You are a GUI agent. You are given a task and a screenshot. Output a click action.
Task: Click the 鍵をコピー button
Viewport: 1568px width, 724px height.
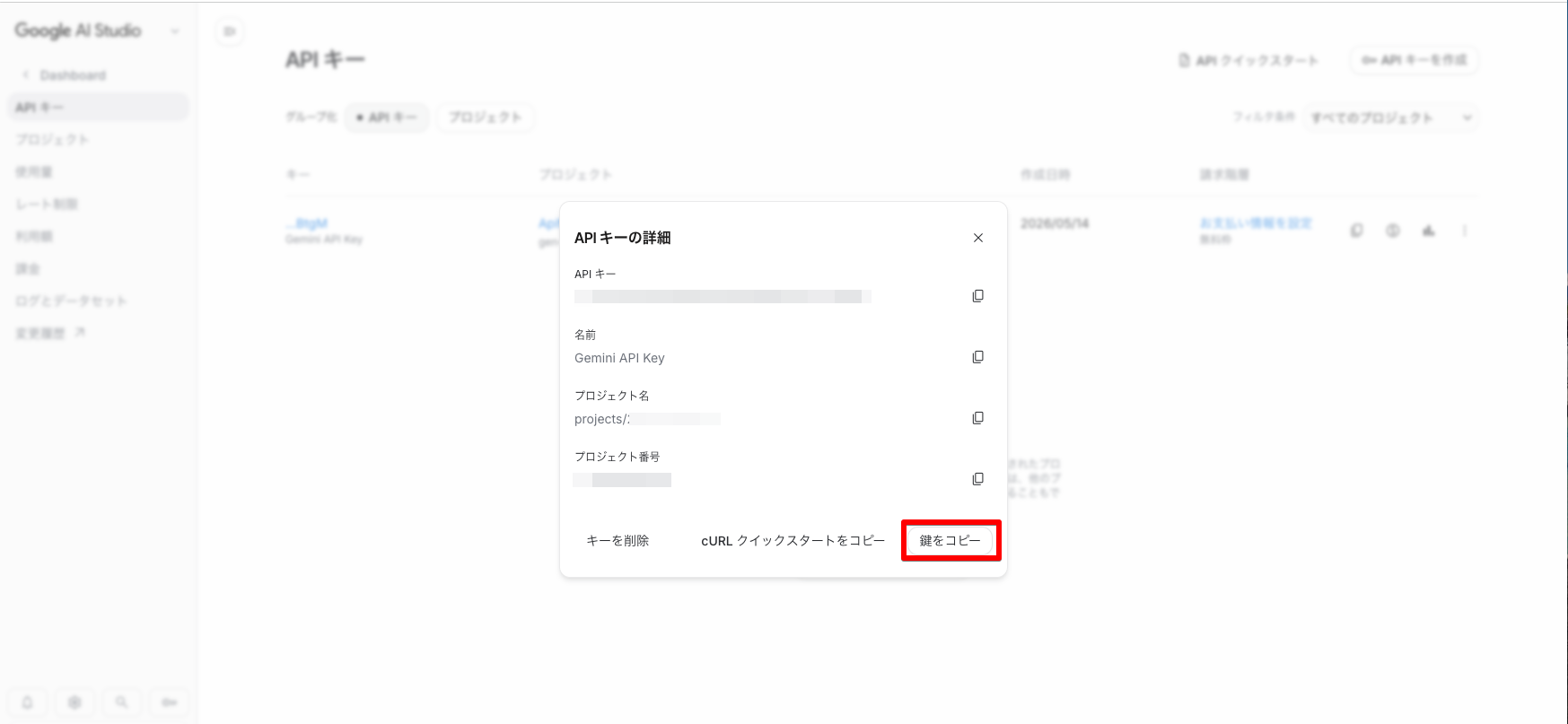click(x=950, y=540)
